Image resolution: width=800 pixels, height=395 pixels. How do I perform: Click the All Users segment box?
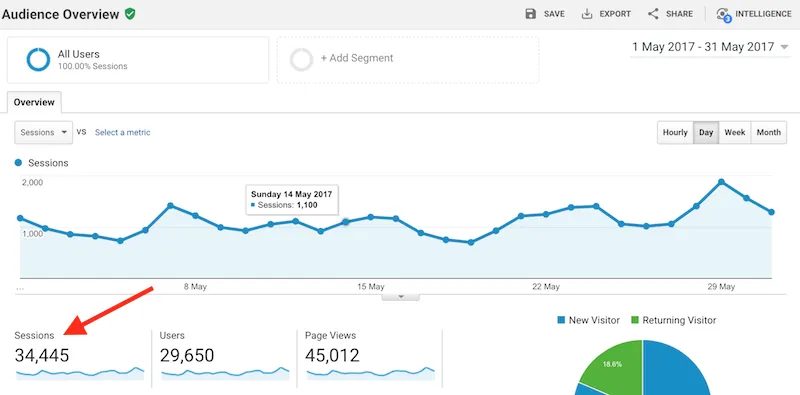coord(138,60)
